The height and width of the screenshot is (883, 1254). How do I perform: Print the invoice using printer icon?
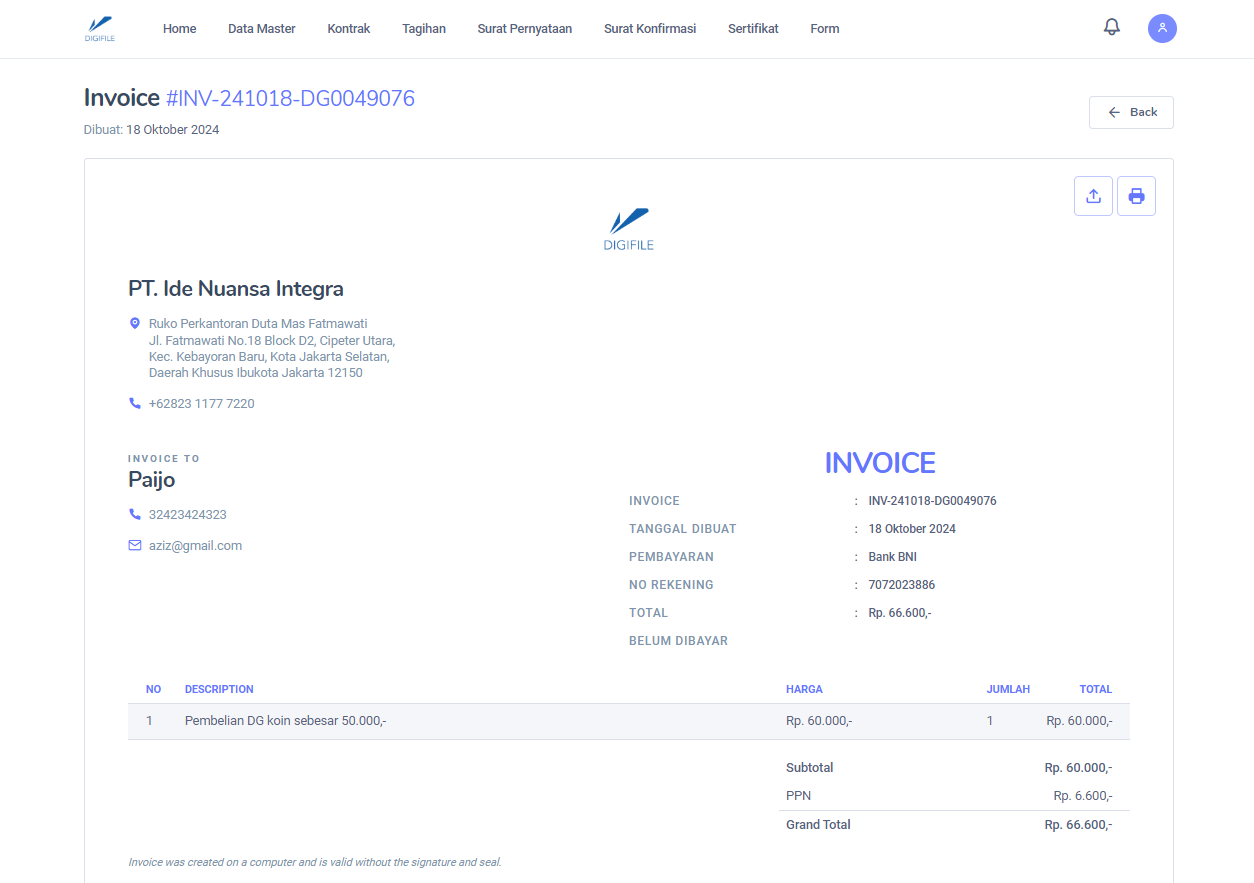pyautogui.click(x=1136, y=196)
